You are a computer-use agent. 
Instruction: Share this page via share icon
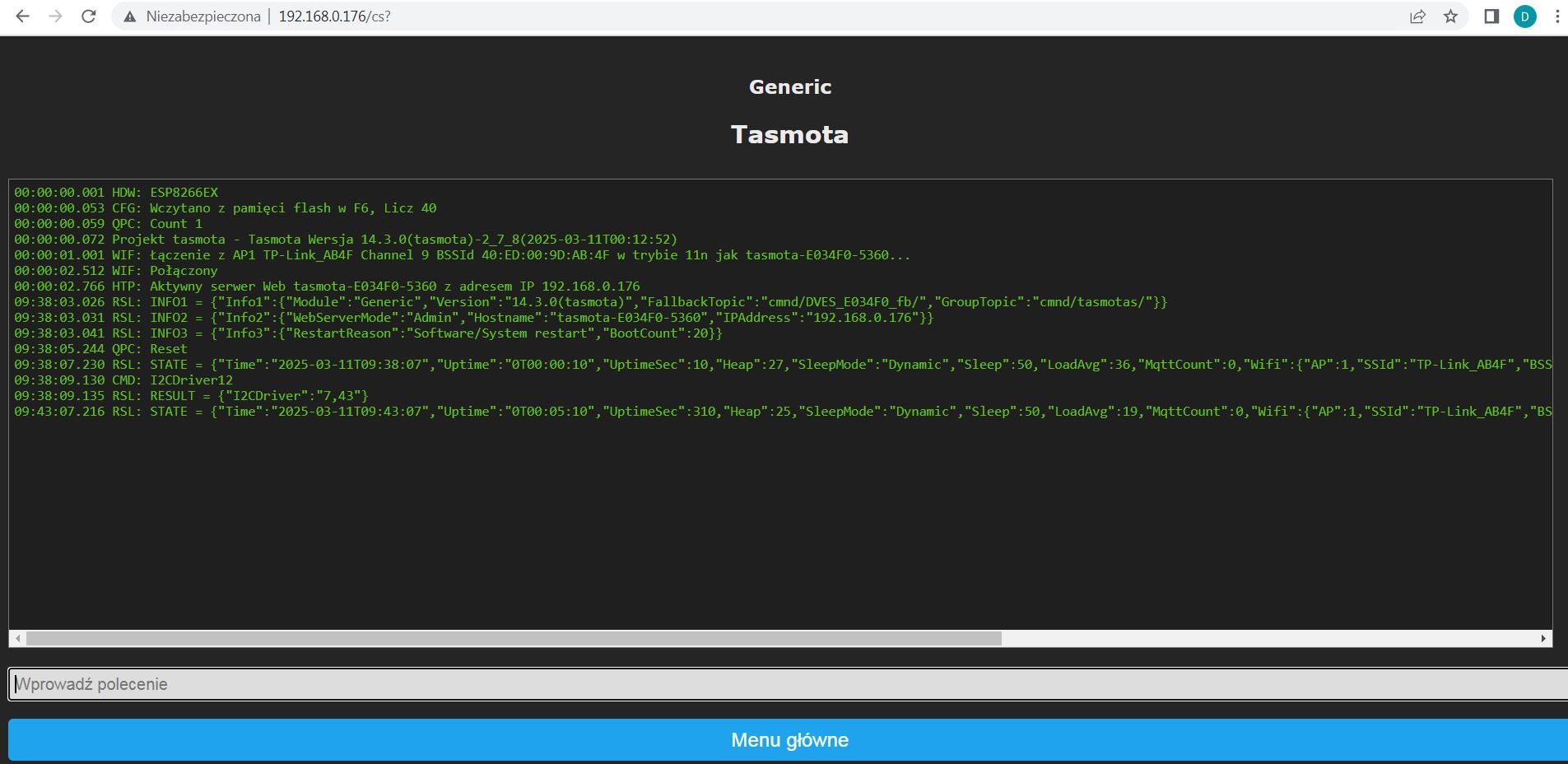(x=1417, y=16)
